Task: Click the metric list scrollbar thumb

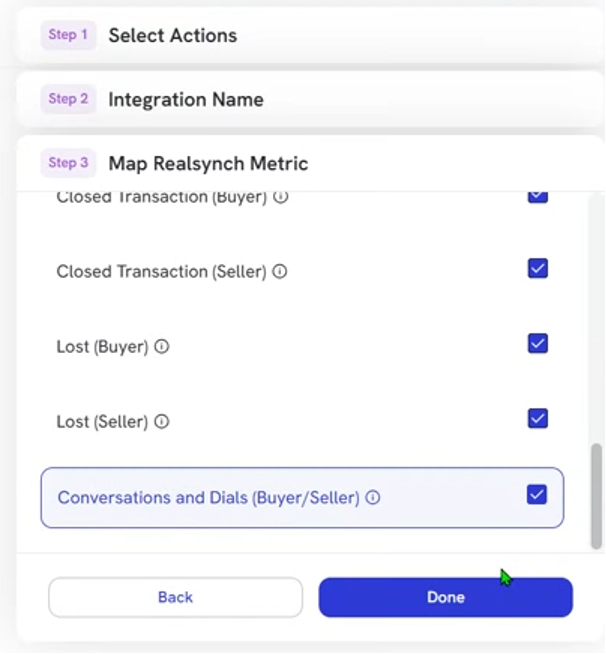Action: [x=597, y=496]
